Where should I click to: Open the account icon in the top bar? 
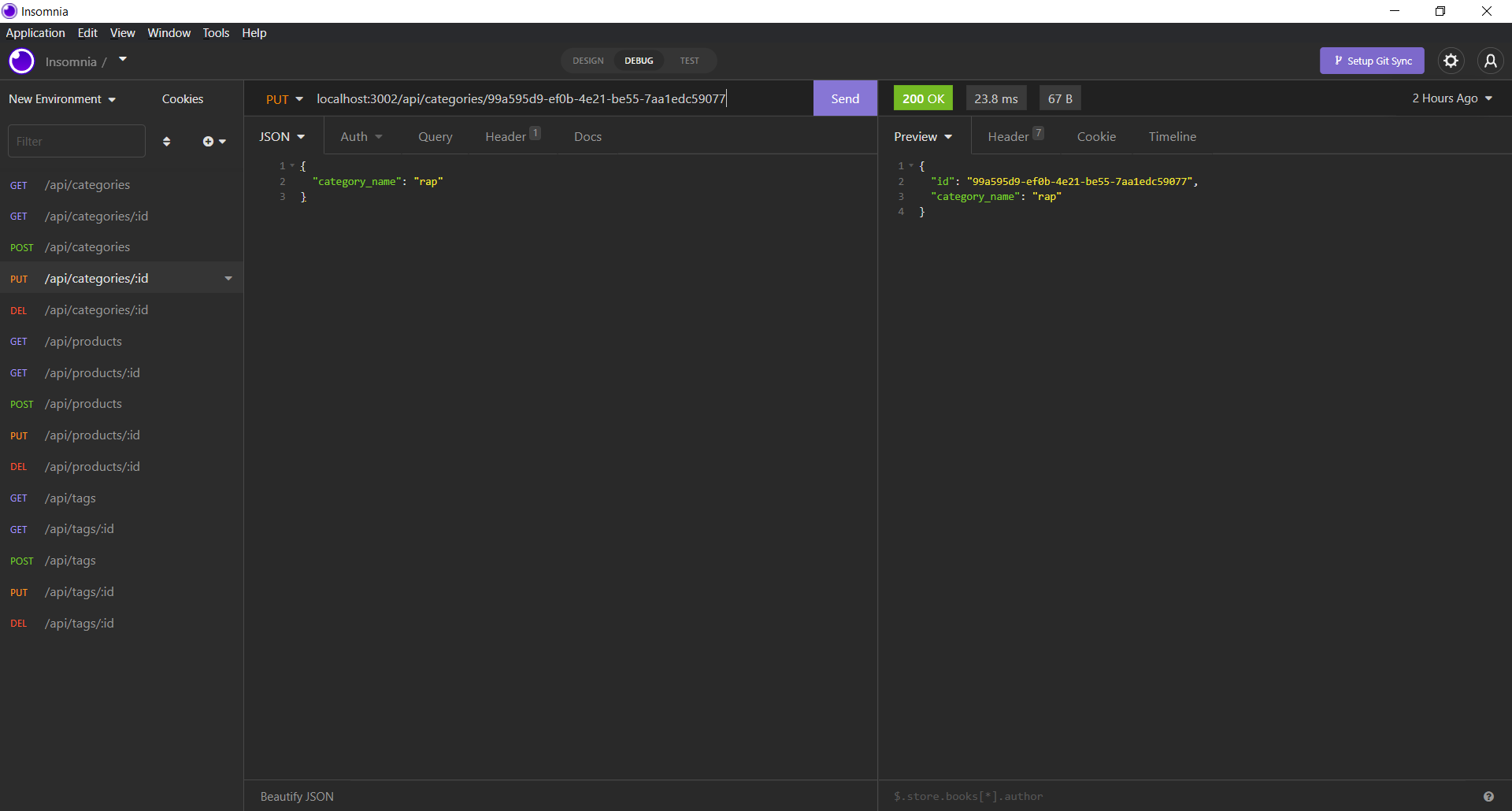pos(1491,61)
